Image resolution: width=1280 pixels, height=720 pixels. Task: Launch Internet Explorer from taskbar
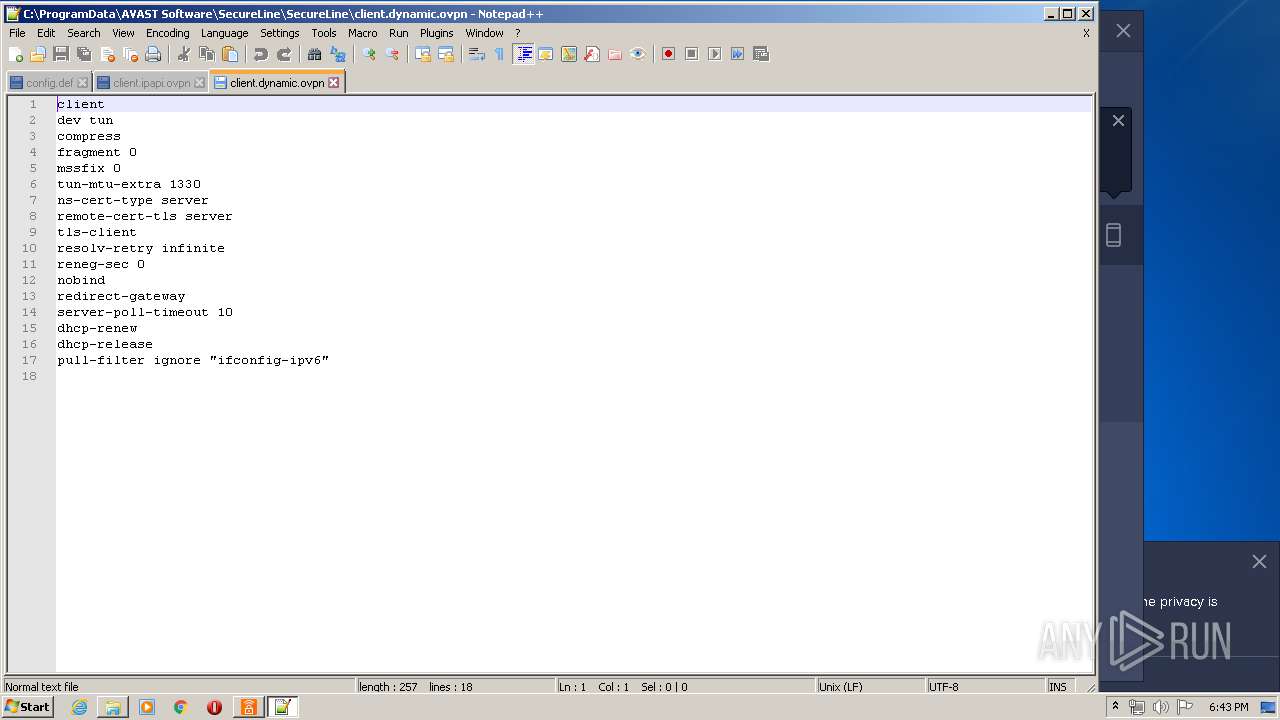(x=79, y=707)
